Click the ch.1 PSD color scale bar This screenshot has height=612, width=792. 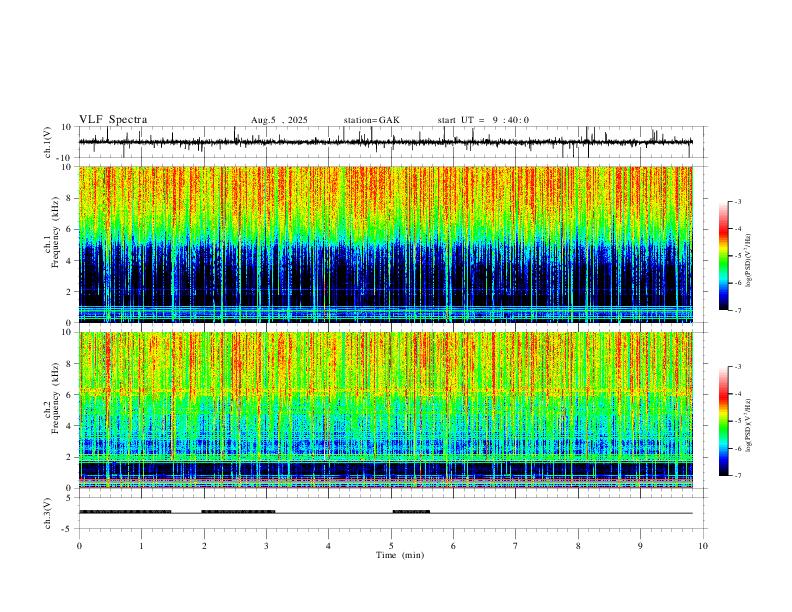point(723,256)
